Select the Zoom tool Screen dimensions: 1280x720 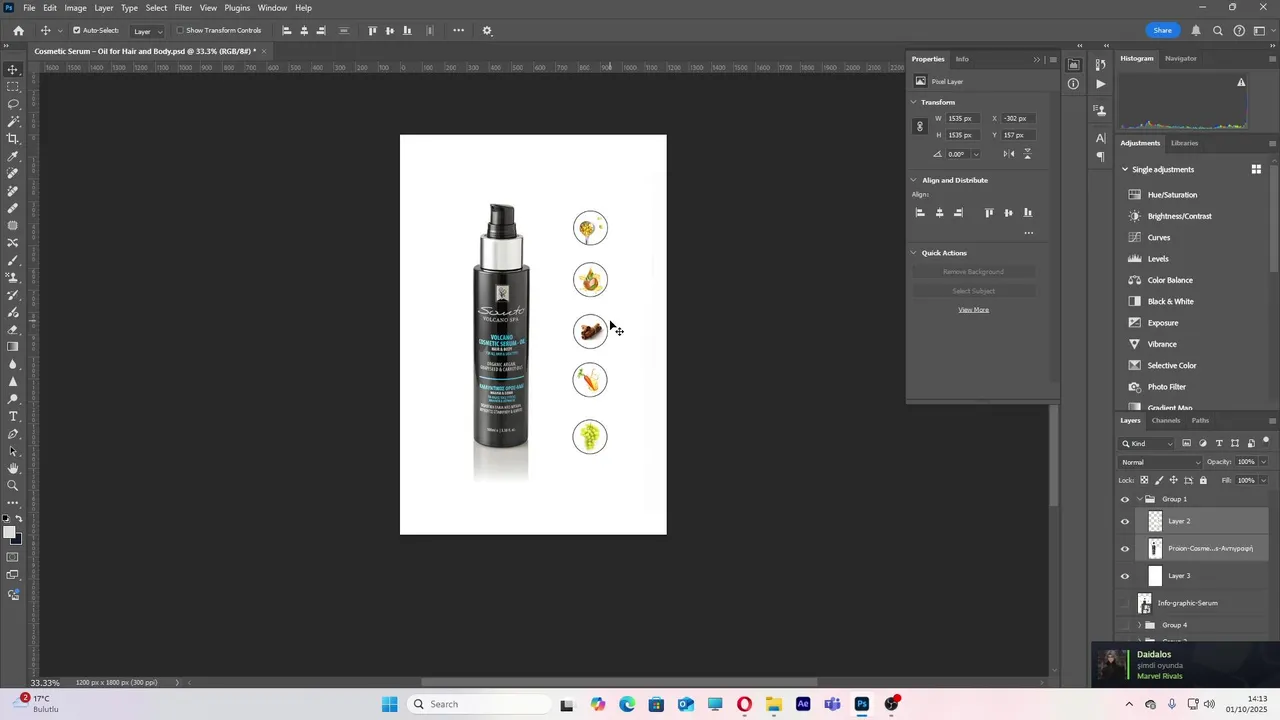click(x=13, y=486)
